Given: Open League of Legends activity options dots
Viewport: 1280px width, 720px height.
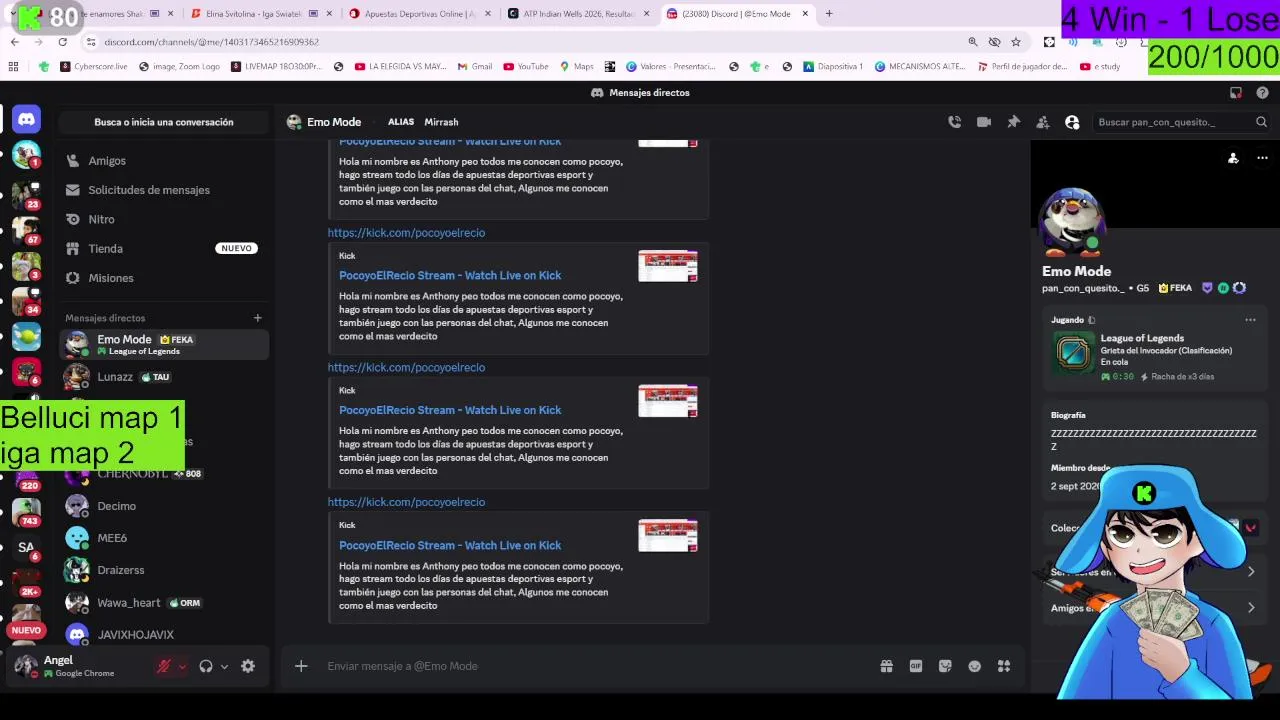Looking at the screenshot, I should click(x=1250, y=320).
